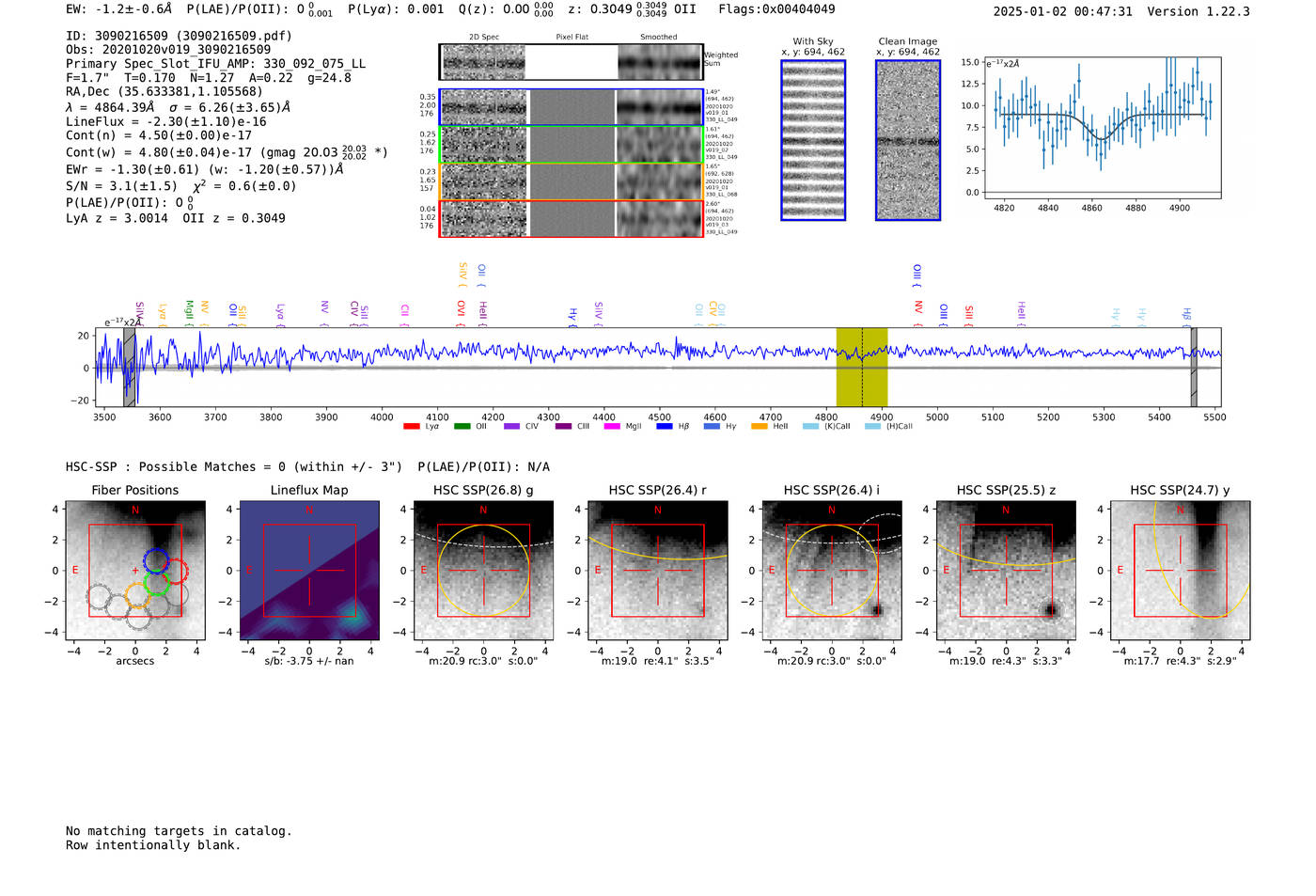The image size is (1316, 896).
Task: Click the Clean Image fiber cutout
Action: pos(908,140)
